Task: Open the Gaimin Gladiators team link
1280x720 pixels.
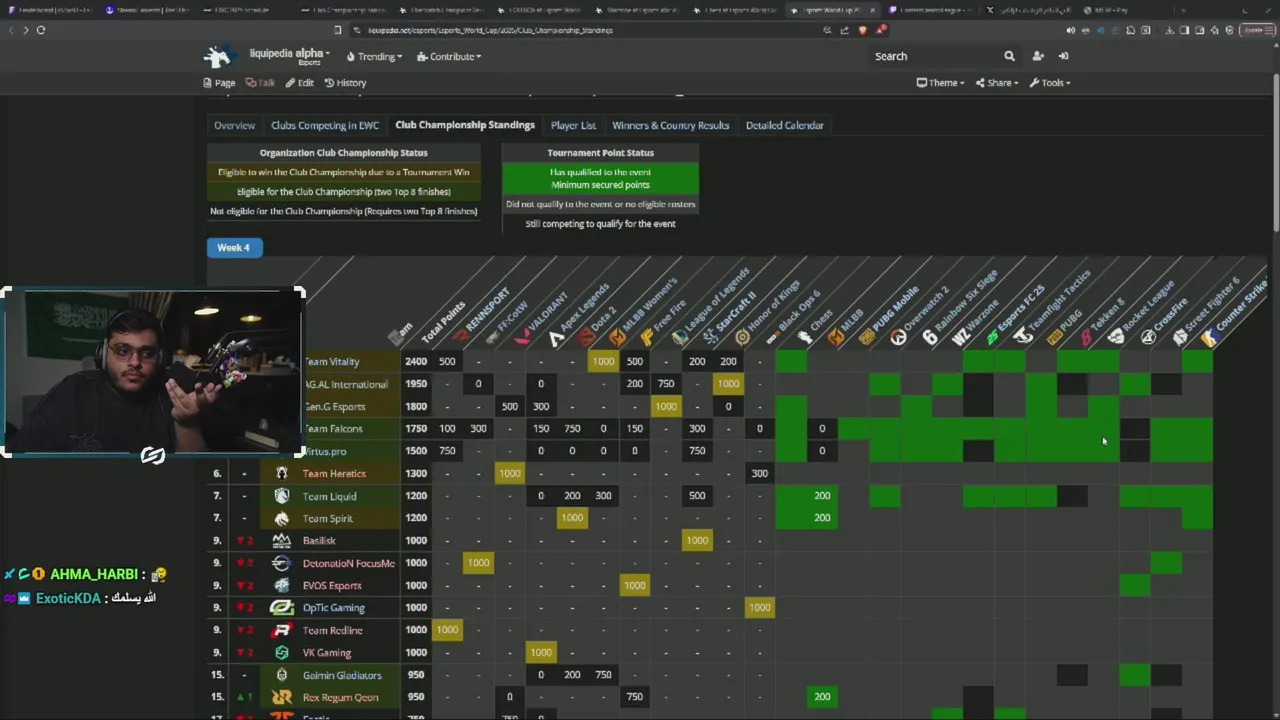Action: pos(342,675)
